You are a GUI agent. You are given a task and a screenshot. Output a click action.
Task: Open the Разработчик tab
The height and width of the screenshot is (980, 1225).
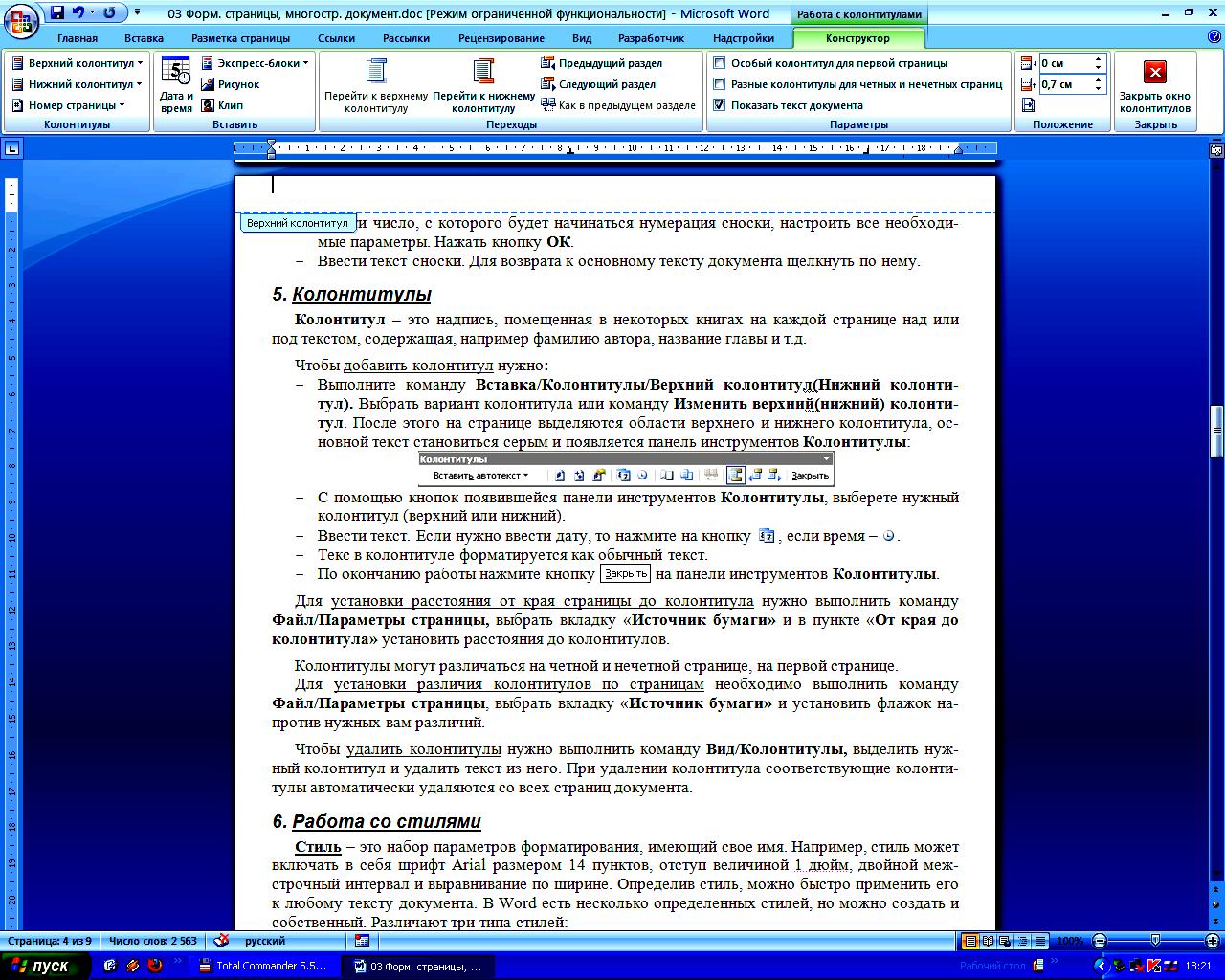(652, 38)
